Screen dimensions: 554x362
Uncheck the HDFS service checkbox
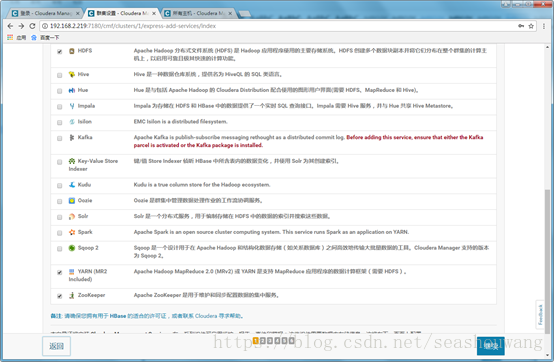coord(59,52)
